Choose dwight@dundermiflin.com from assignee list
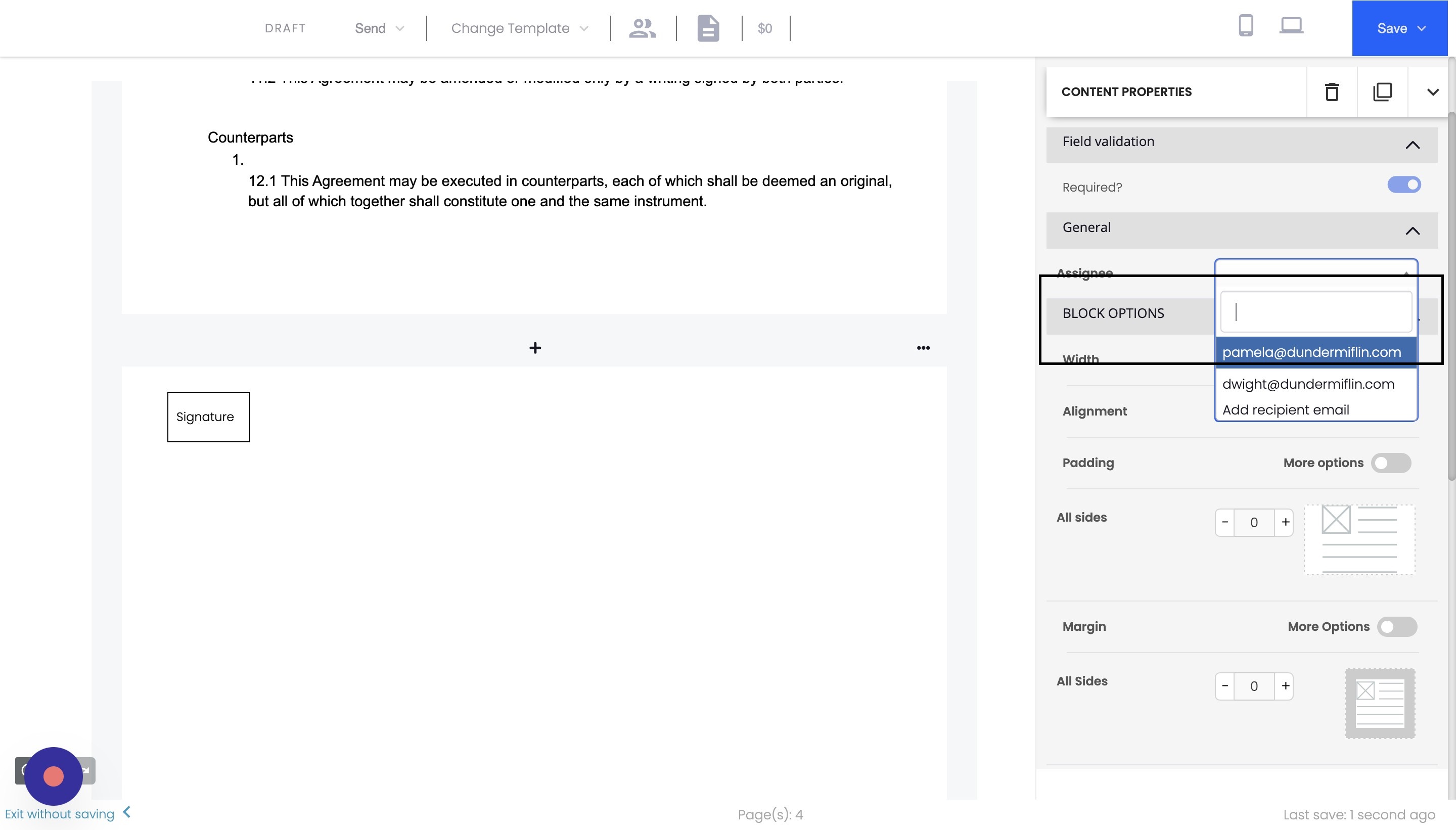The image size is (1456, 830). [1308, 384]
